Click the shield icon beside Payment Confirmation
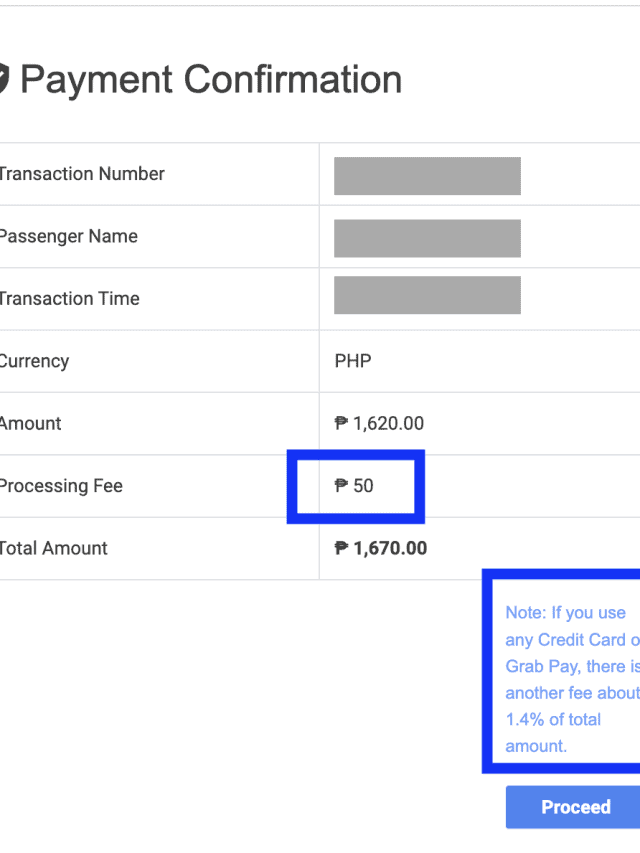Screen dimensions: 640x853 click(x=3, y=79)
